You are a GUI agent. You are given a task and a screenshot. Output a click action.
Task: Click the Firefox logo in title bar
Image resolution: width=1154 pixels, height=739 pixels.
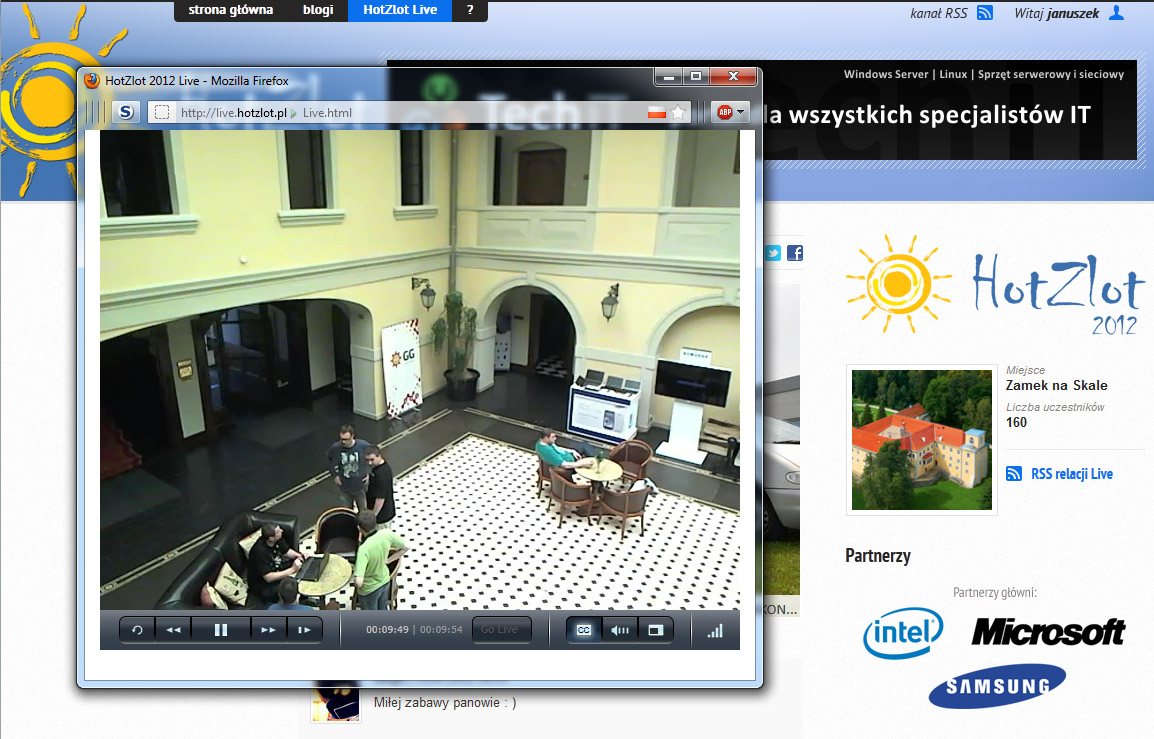92,80
